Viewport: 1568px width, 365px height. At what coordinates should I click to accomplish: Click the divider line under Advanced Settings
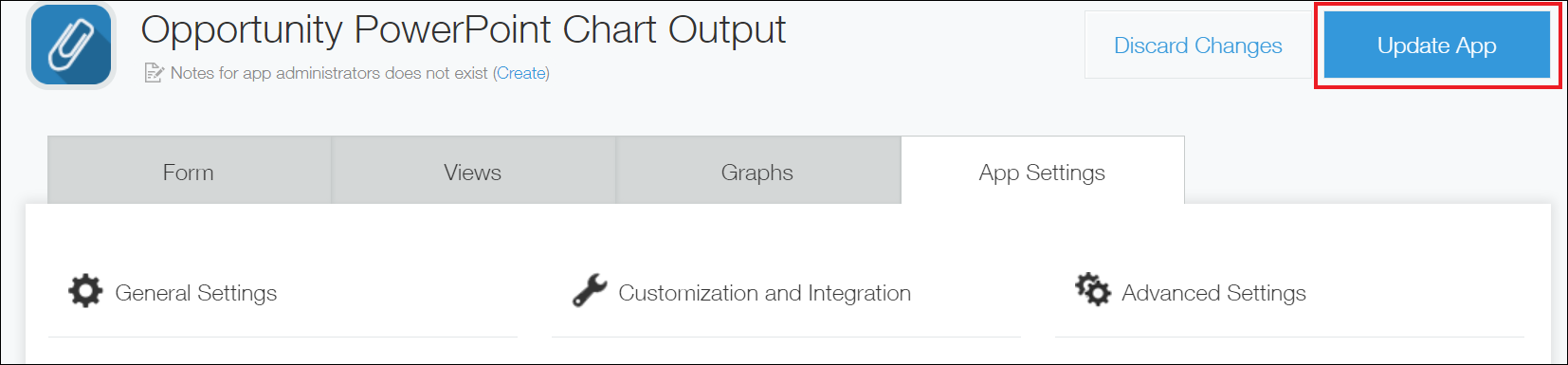[1289, 337]
